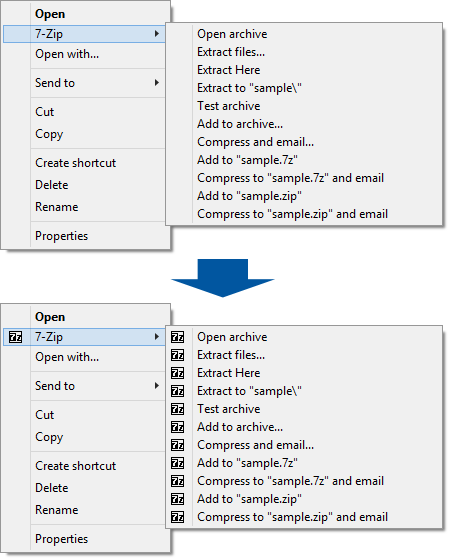Expand 7-Zip submenu arrow in the 7z-icon menu
The height and width of the screenshot is (560, 450).
(156, 337)
